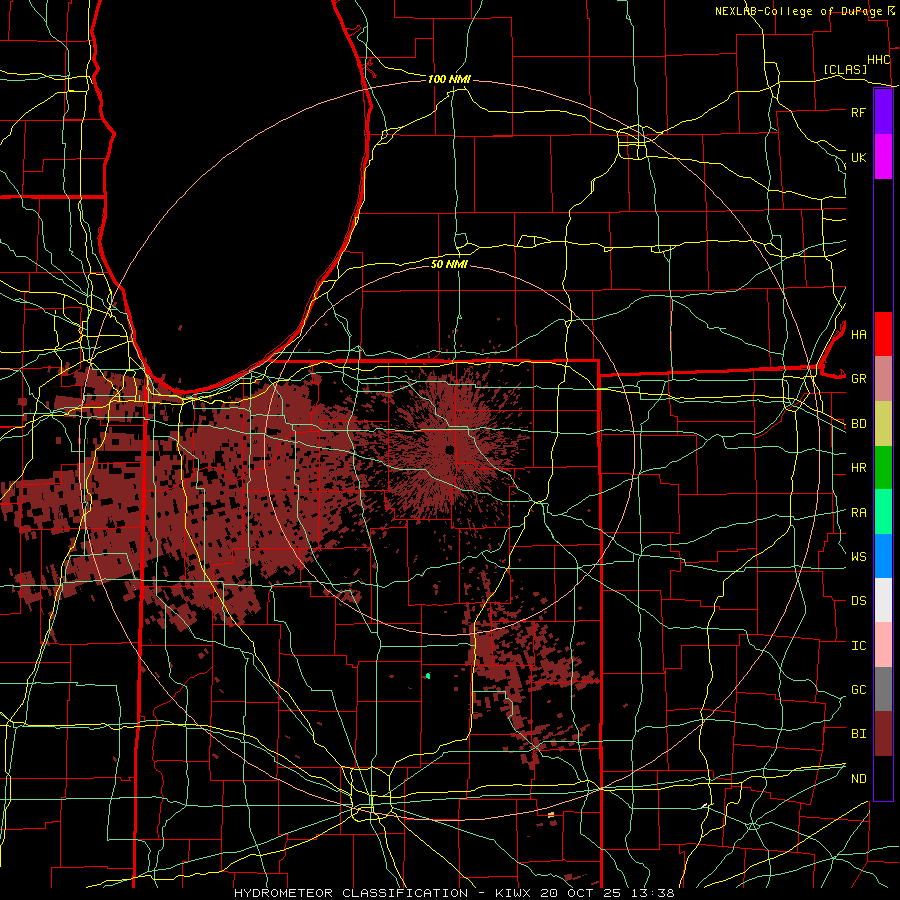Click the WS blue legend swatch
Screen dimensions: 900x900
point(883,556)
